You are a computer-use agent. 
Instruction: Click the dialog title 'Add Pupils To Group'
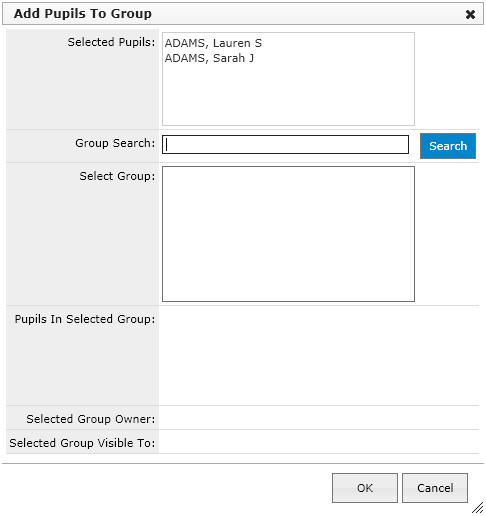tap(83, 14)
